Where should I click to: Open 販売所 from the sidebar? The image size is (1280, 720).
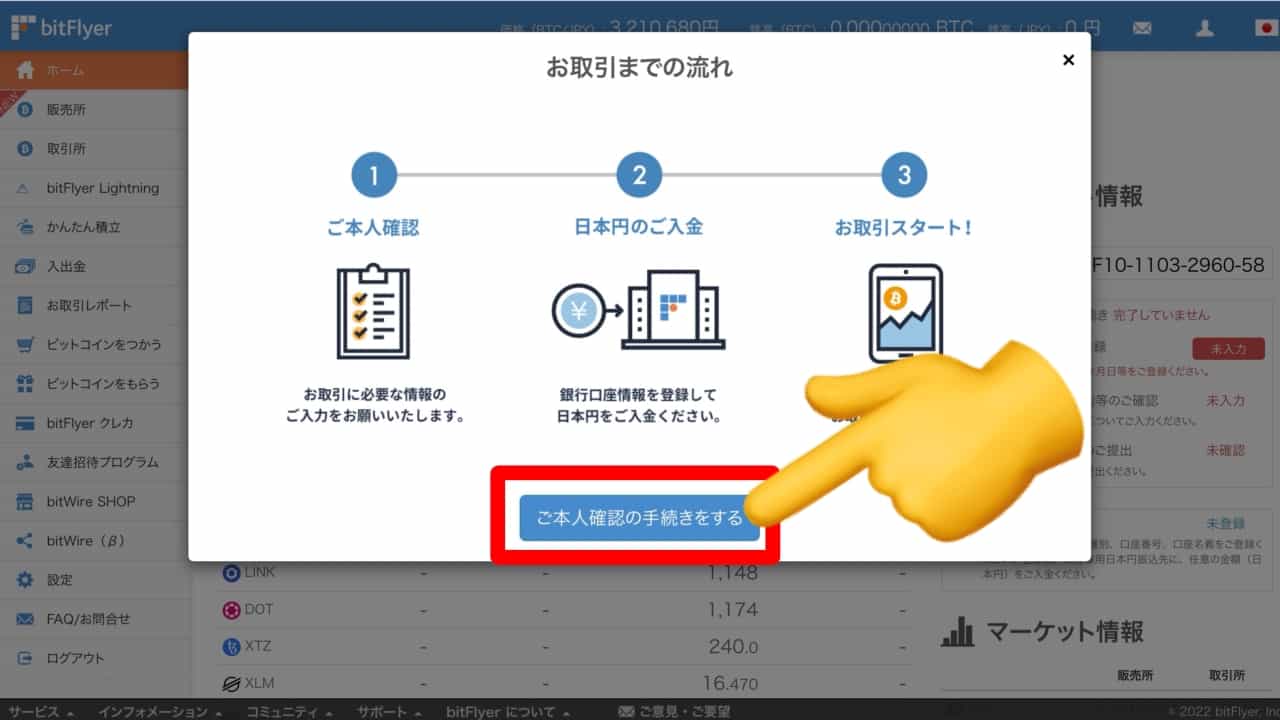click(x=66, y=110)
